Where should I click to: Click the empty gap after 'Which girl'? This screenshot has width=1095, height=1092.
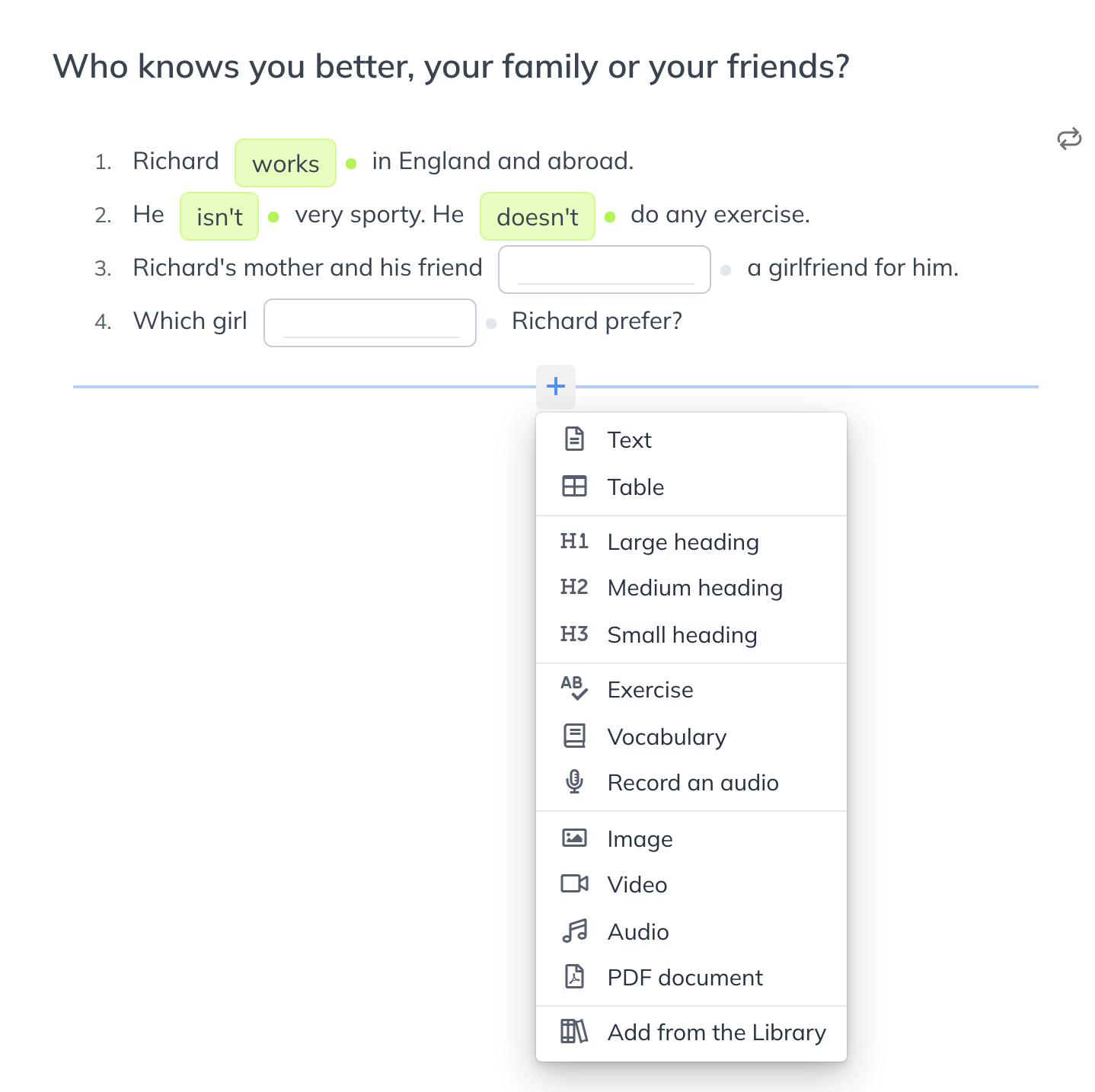[x=370, y=323]
